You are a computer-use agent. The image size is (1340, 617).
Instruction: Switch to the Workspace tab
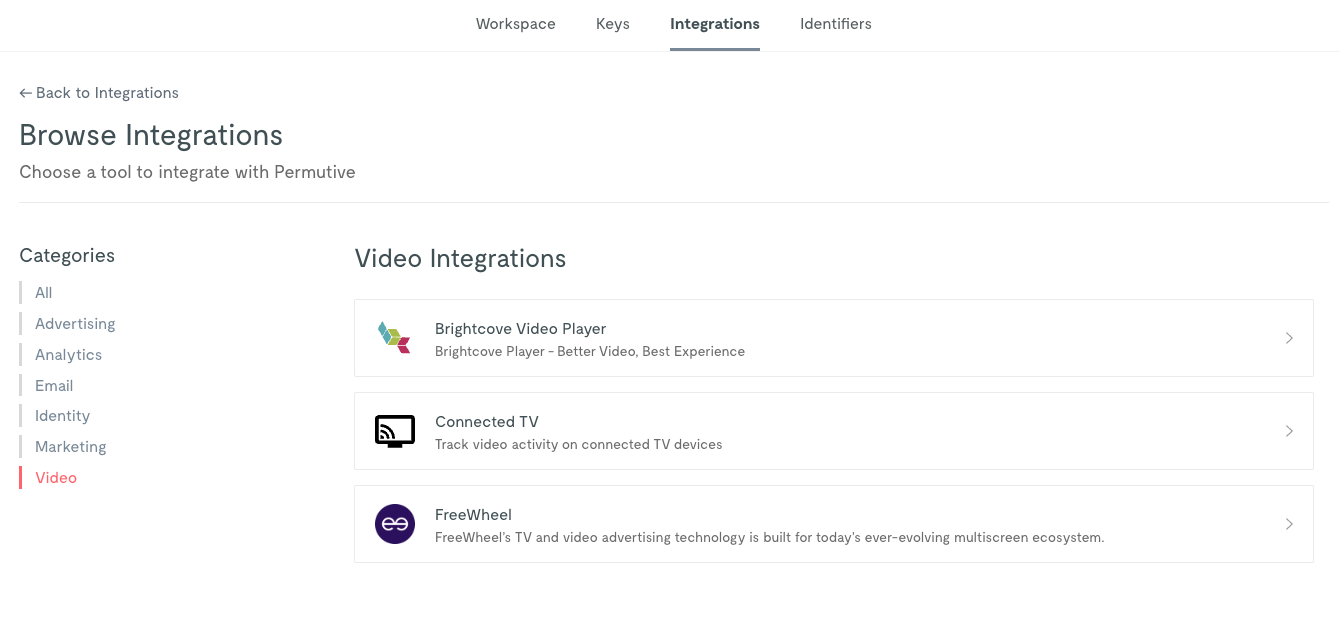click(x=515, y=24)
